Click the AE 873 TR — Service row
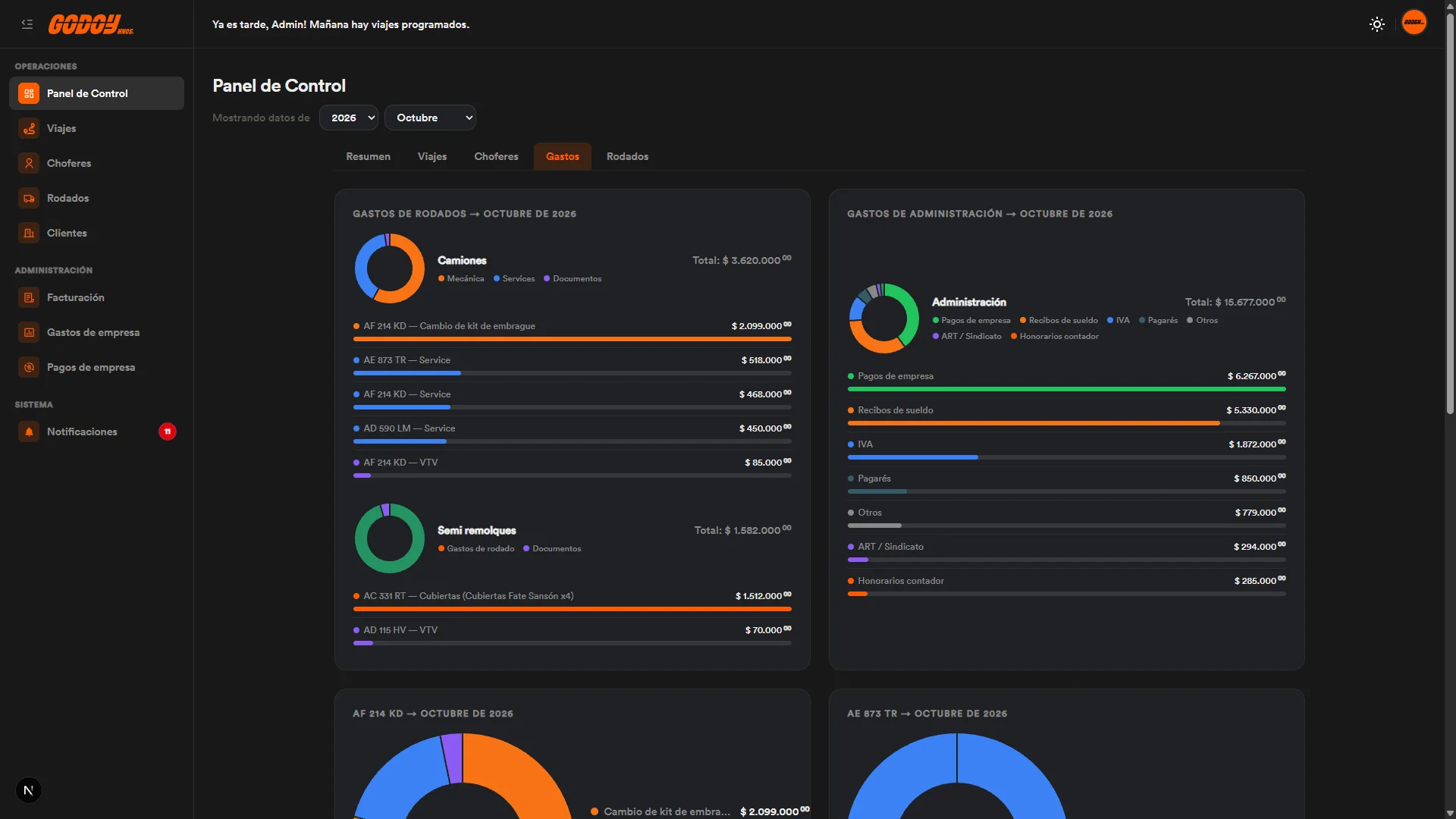The height and width of the screenshot is (819, 1456). point(573,365)
